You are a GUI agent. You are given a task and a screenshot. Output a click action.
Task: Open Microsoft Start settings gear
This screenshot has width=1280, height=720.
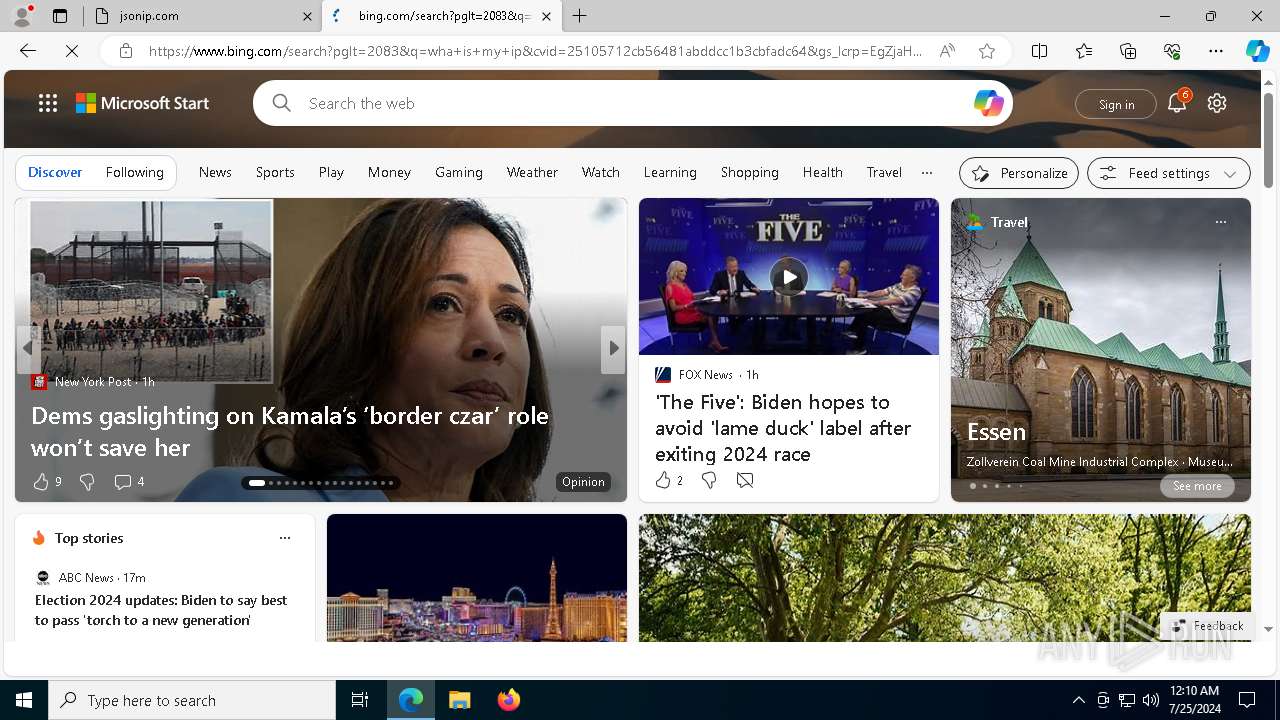(1217, 103)
